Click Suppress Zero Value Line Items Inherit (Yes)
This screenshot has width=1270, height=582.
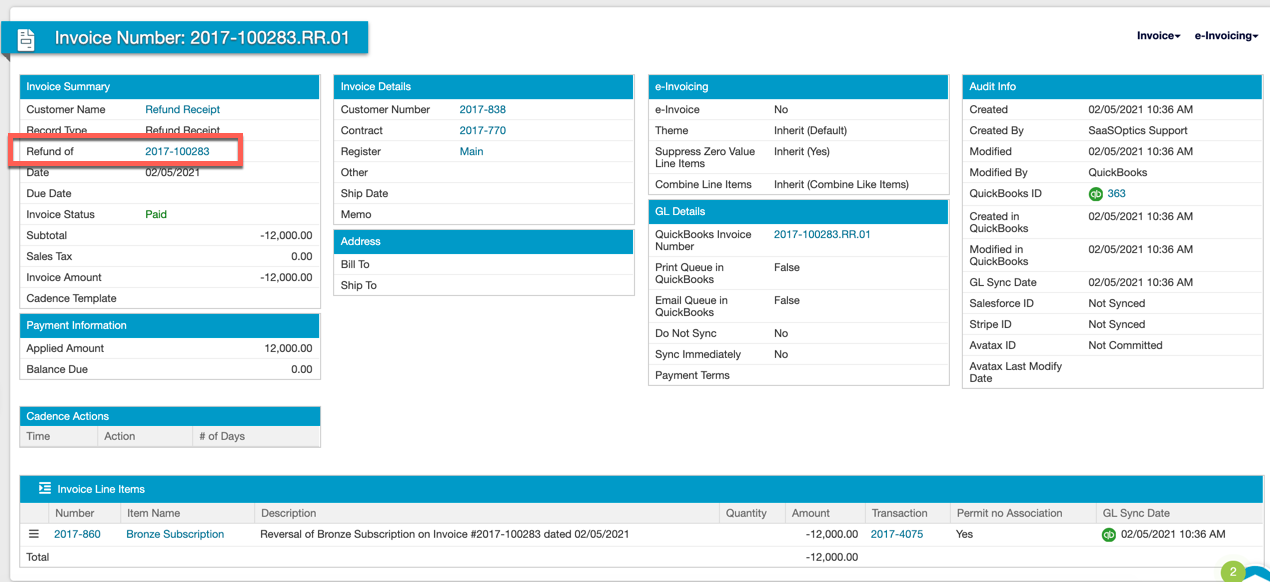click(x=802, y=152)
